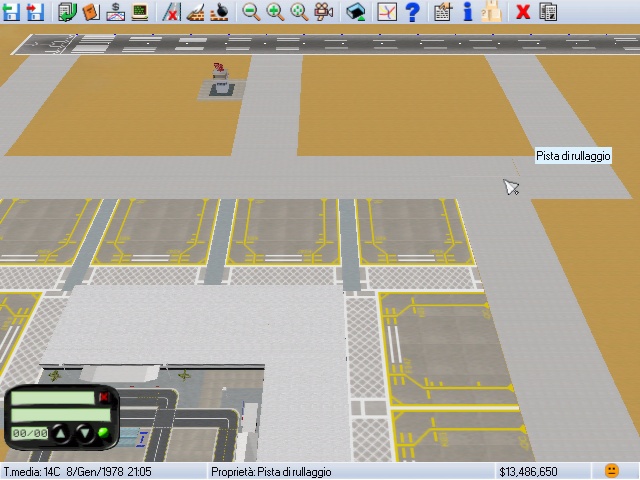The image size is (640, 480).
Task: Zoom in with the plus magnifier
Action: coord(275,11)
